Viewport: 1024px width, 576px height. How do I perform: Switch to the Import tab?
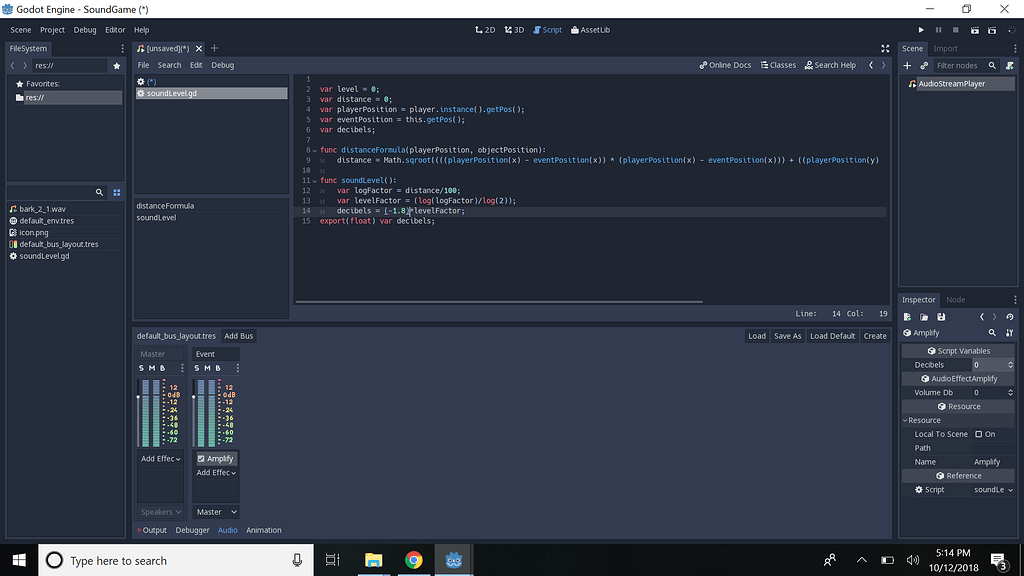[x=945, y=48]
